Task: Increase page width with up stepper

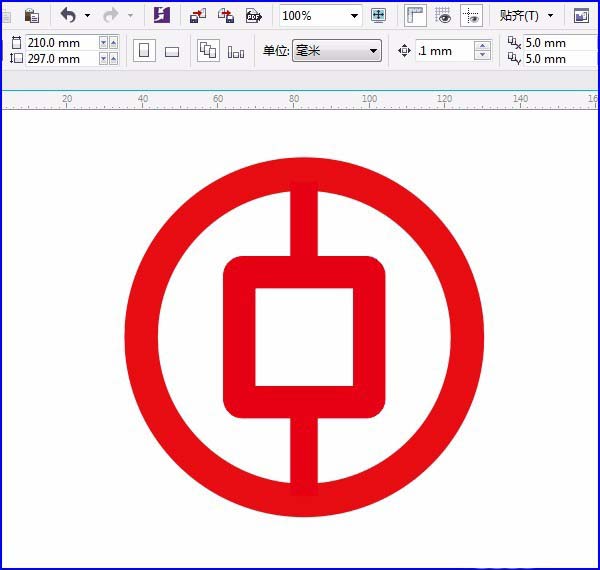Action: tap(113, 42)
